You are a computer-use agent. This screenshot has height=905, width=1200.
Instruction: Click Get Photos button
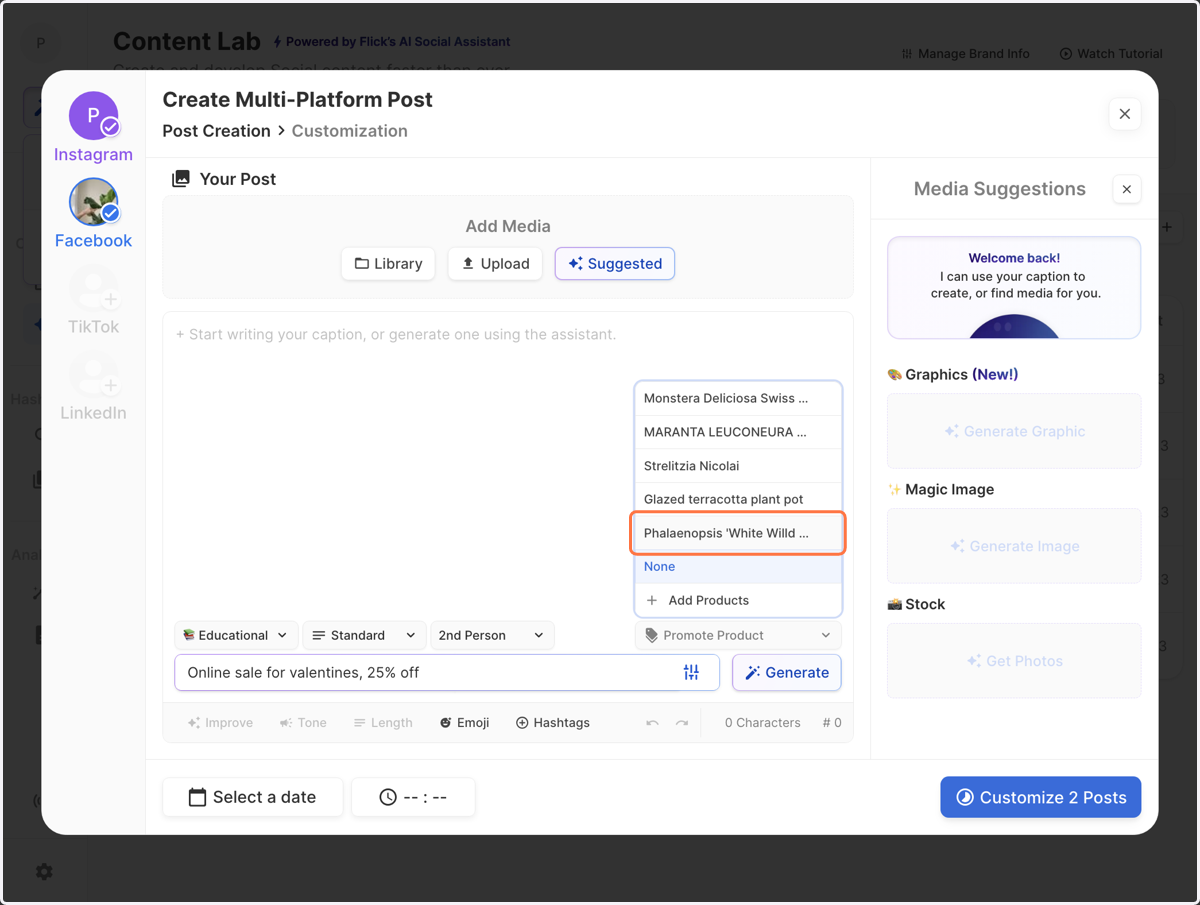[1014, 661]
